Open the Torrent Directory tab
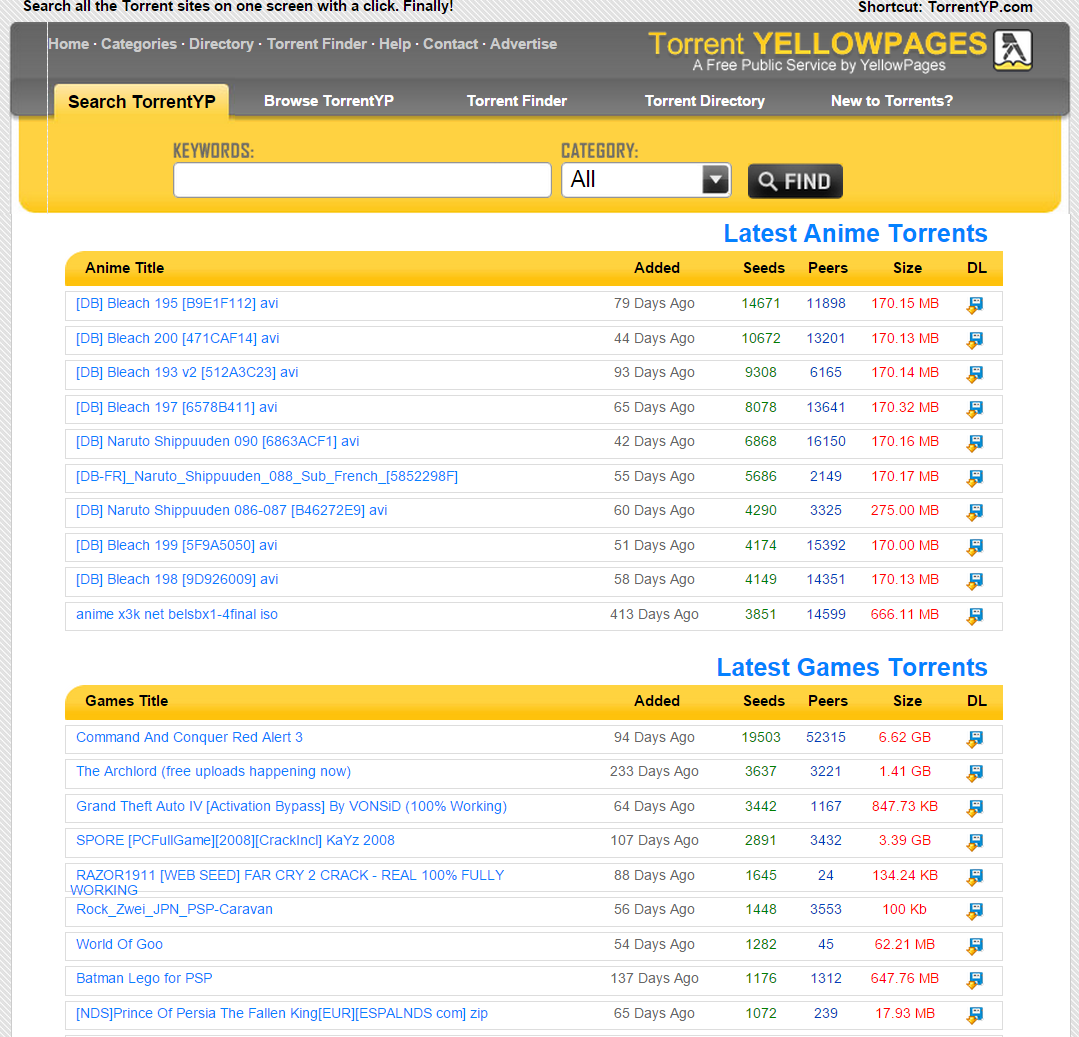 tap(705, 101)
